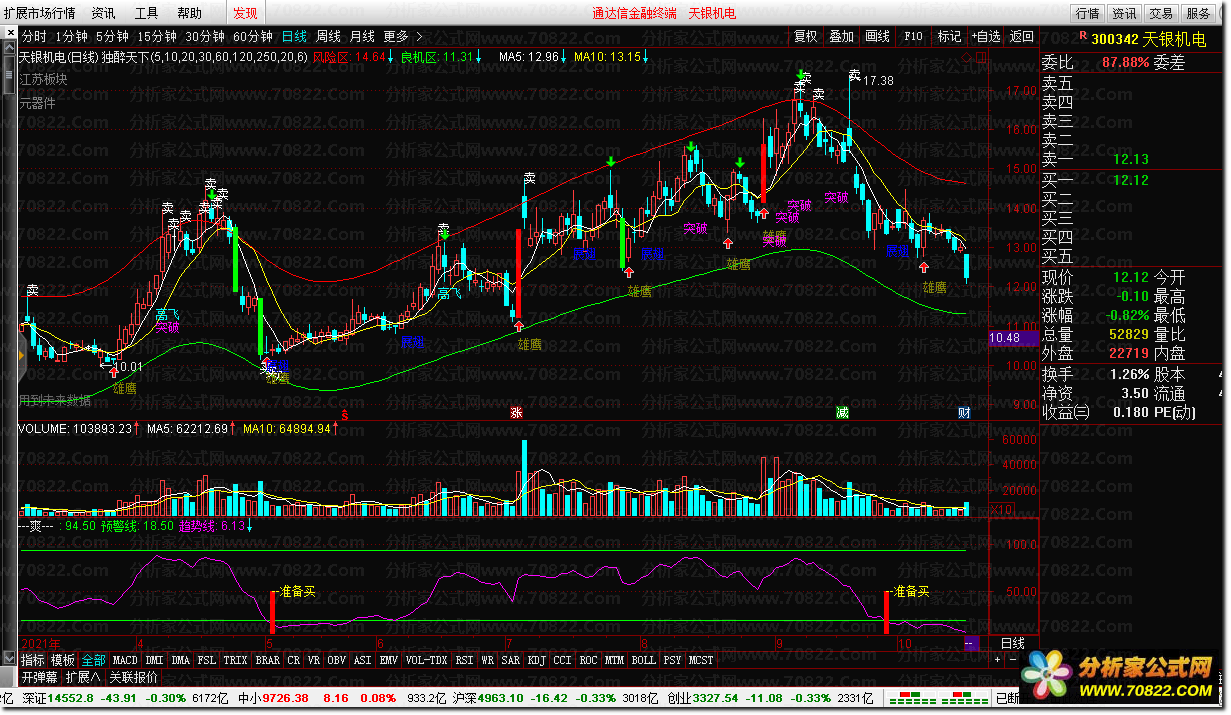Select the KDJ indicator
The height and width of the screenshot is (715, 1231).
(536, 661)
